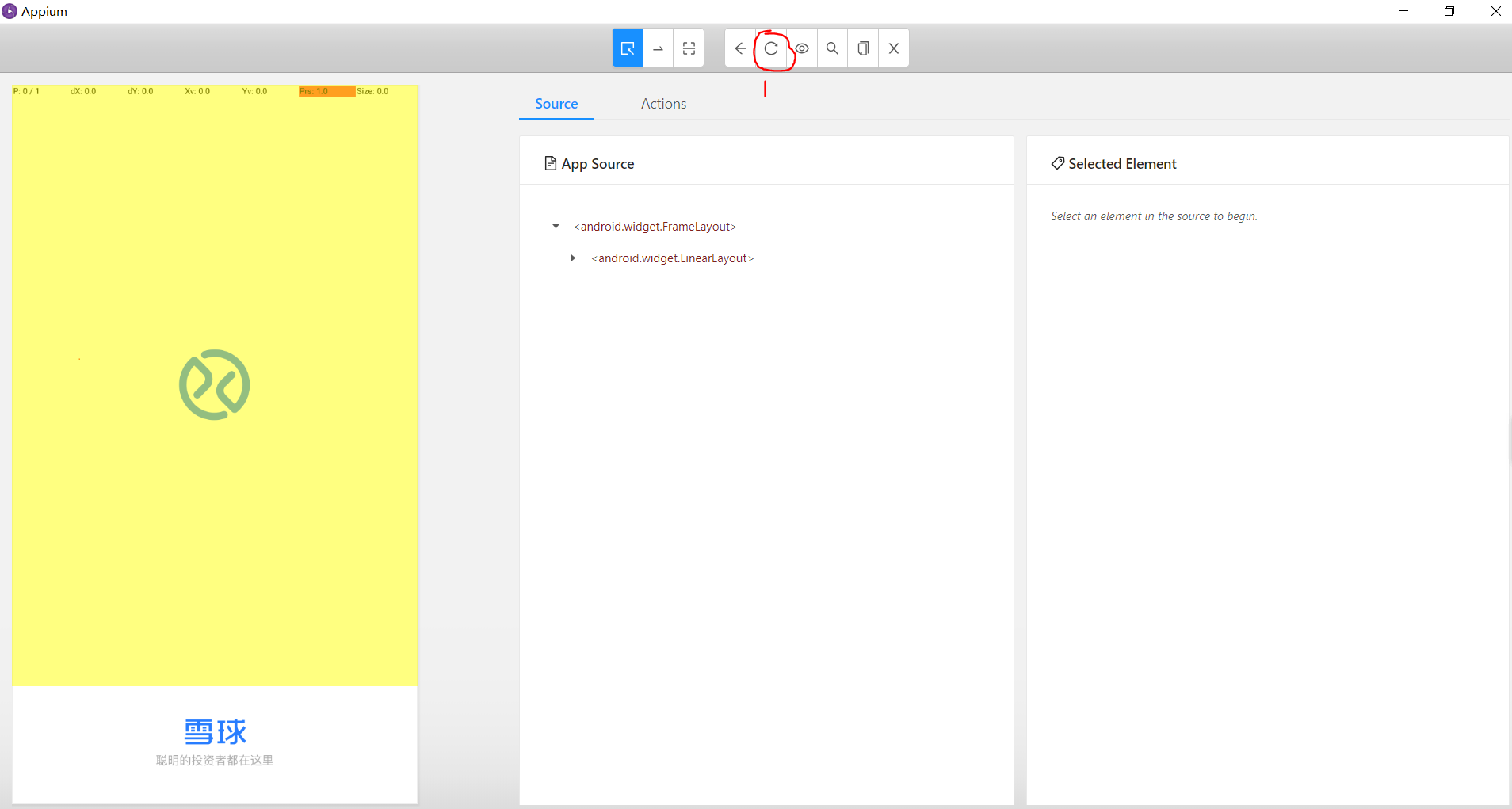
Task: Click the Size: 0.0 label
Action: point(372,91)
